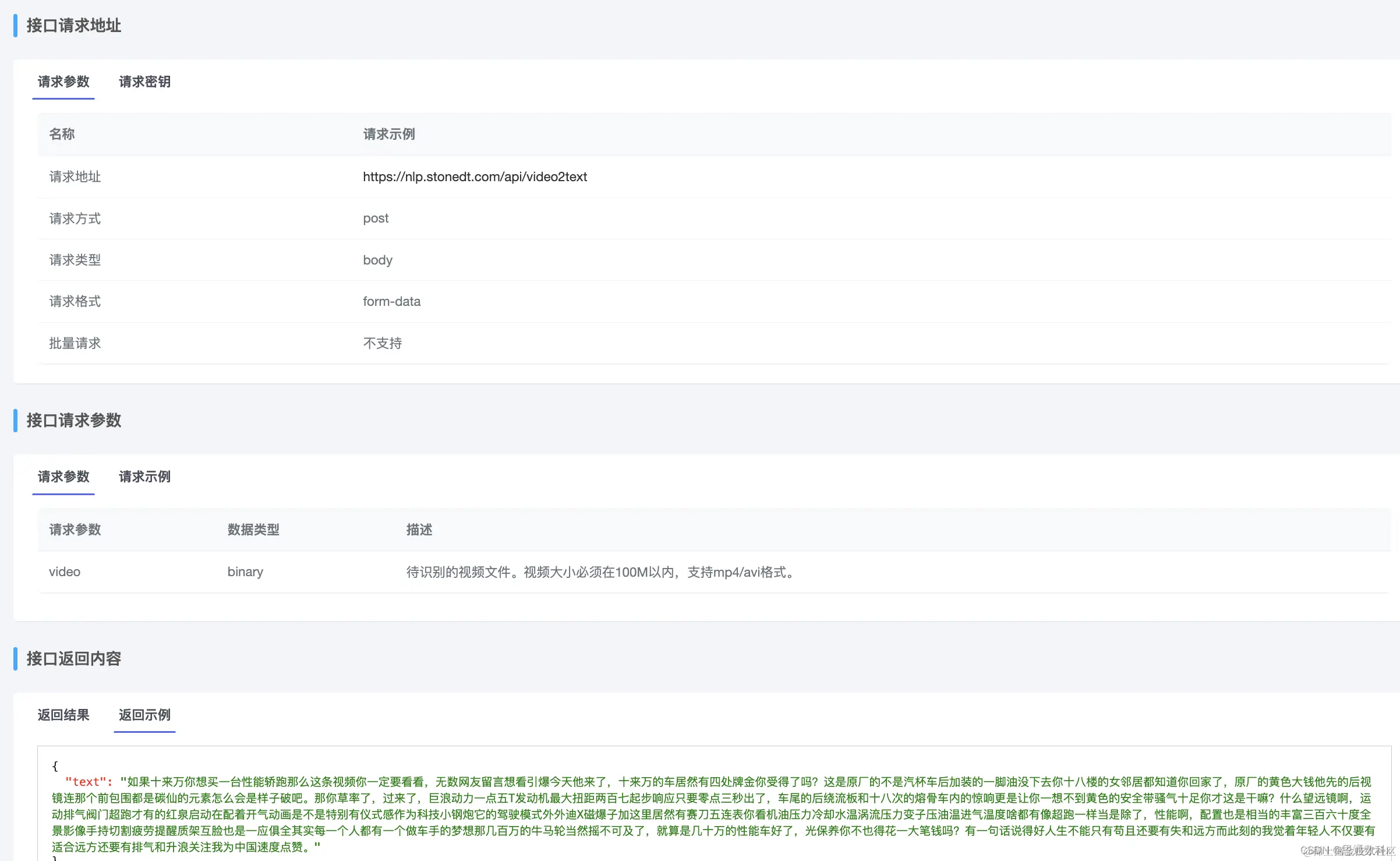Click the video2text API URL

(475, 177)
